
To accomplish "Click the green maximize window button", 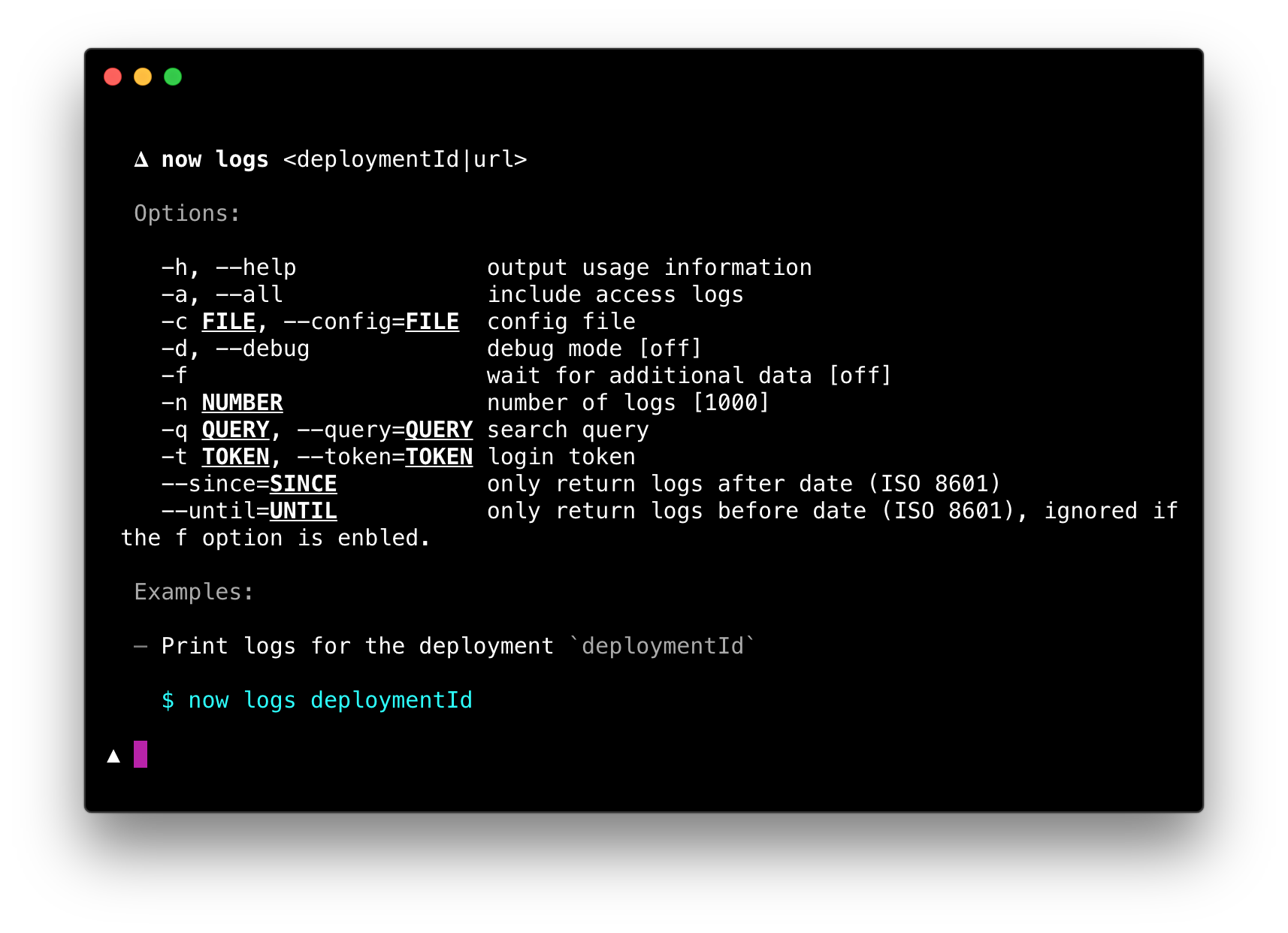I will pos(173,77).
